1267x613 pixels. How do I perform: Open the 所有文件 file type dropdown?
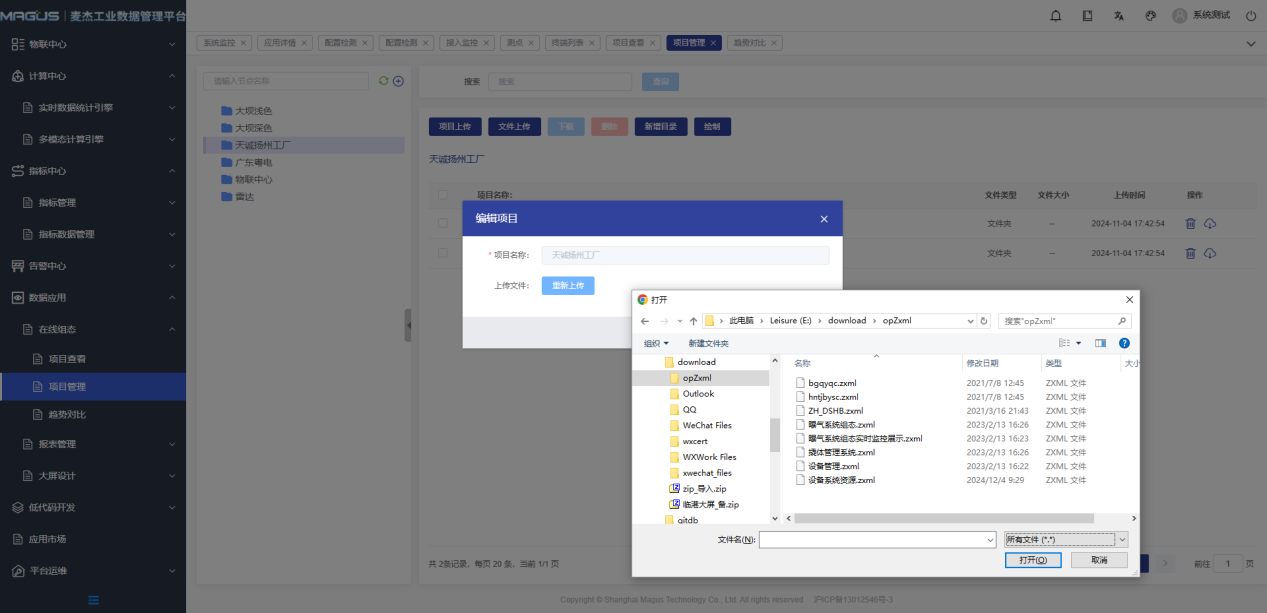pos(1066,539)
